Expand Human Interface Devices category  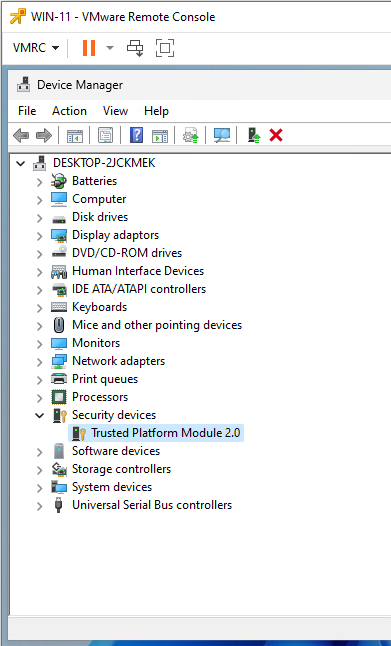(x=40, y=272)
